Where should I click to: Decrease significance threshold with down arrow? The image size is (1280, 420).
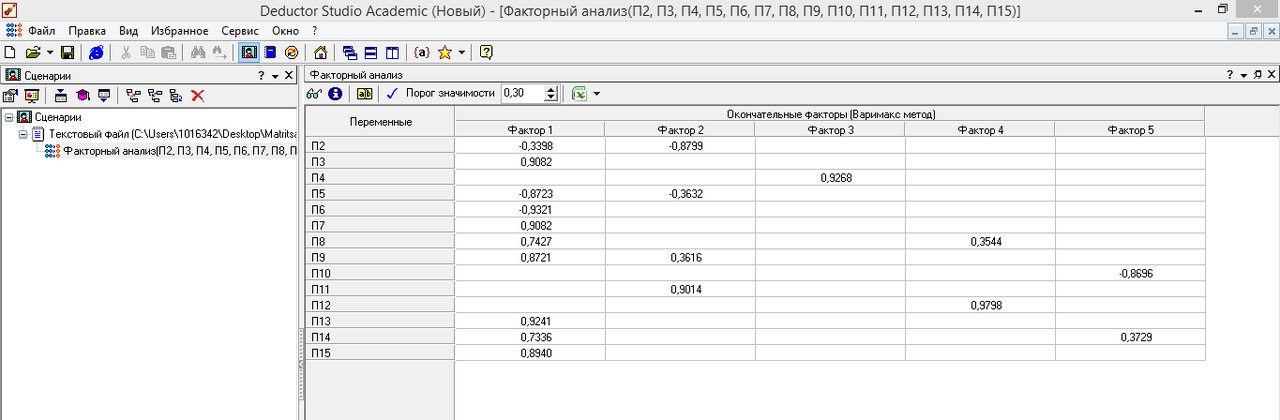point(551,98)
